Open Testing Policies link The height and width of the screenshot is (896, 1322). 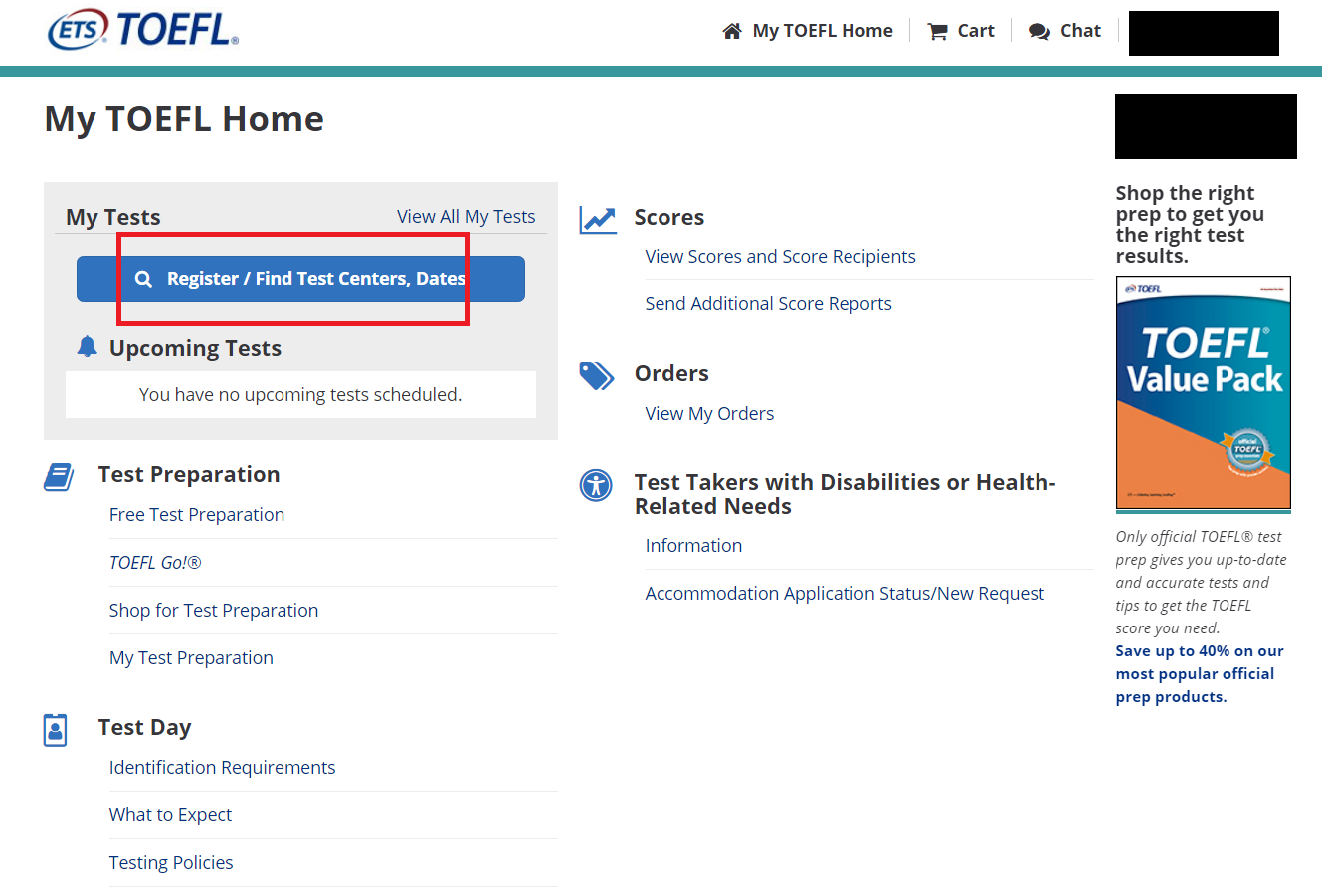171,862
